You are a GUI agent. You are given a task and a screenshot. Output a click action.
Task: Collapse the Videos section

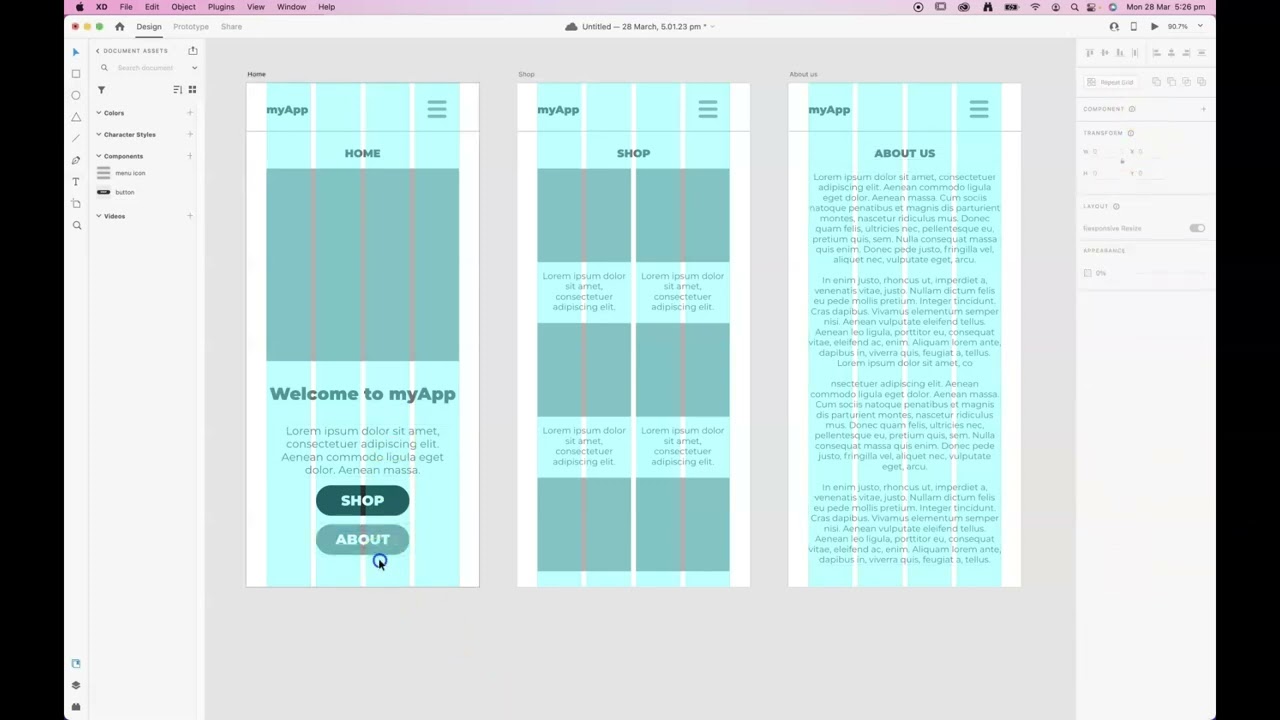(98, 216)
